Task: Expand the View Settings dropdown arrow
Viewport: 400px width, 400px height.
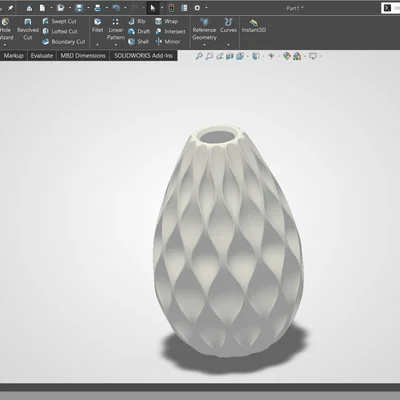Action: coord(320,56)
